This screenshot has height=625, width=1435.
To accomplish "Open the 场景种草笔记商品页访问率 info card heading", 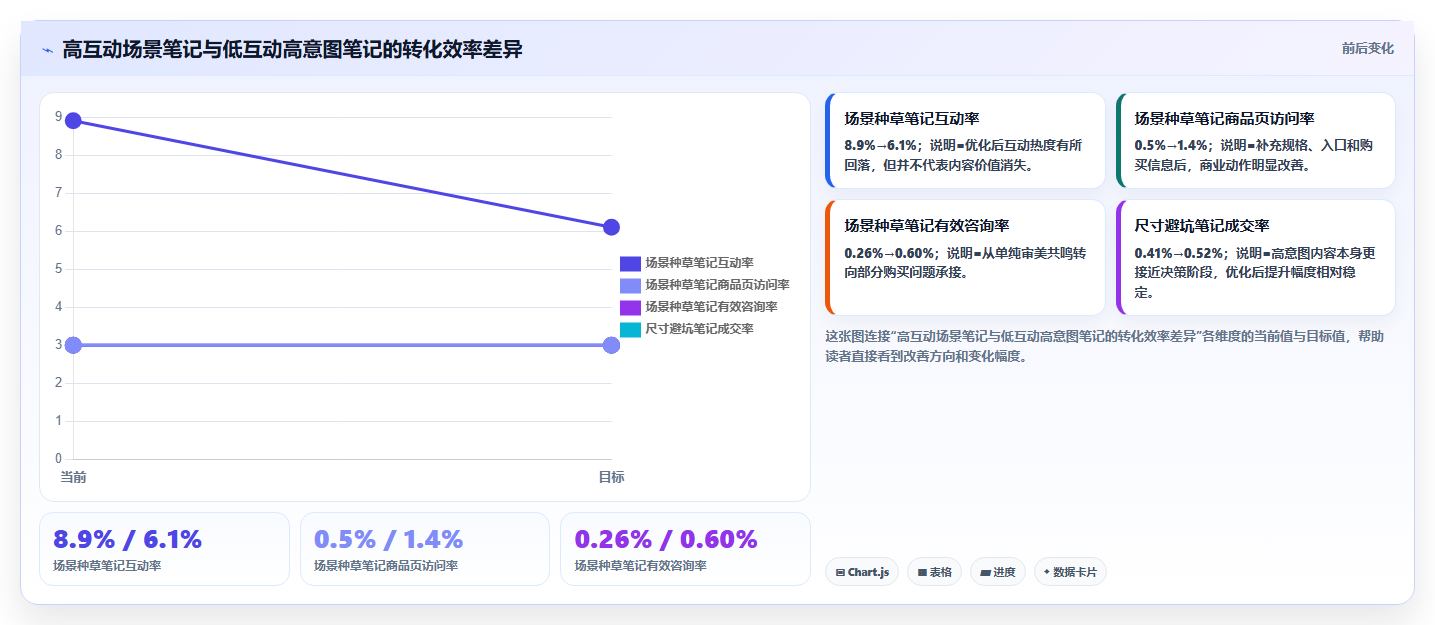I will point(1224,119).
